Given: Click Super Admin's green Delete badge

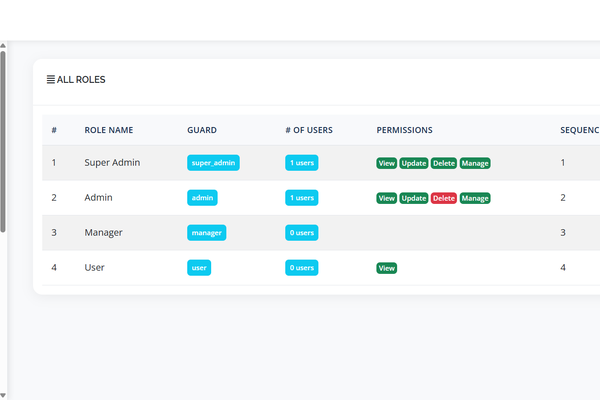Looking at the screenshot, I should 444,163.
